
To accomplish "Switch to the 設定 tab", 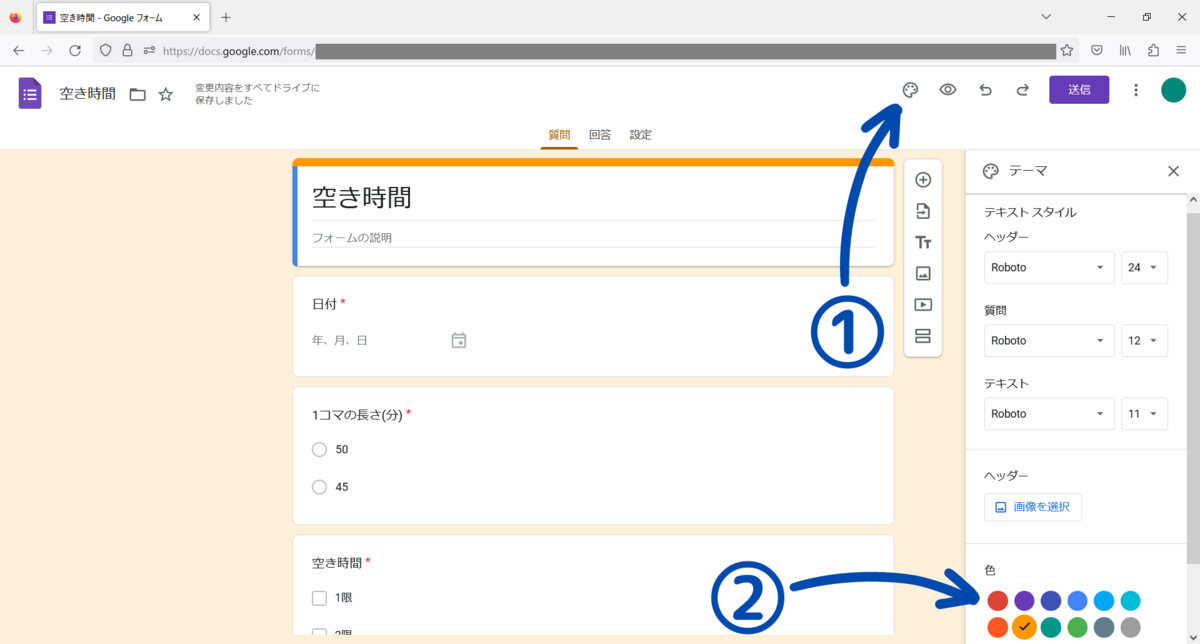I will pyautogui.click(x=641, y=135).
